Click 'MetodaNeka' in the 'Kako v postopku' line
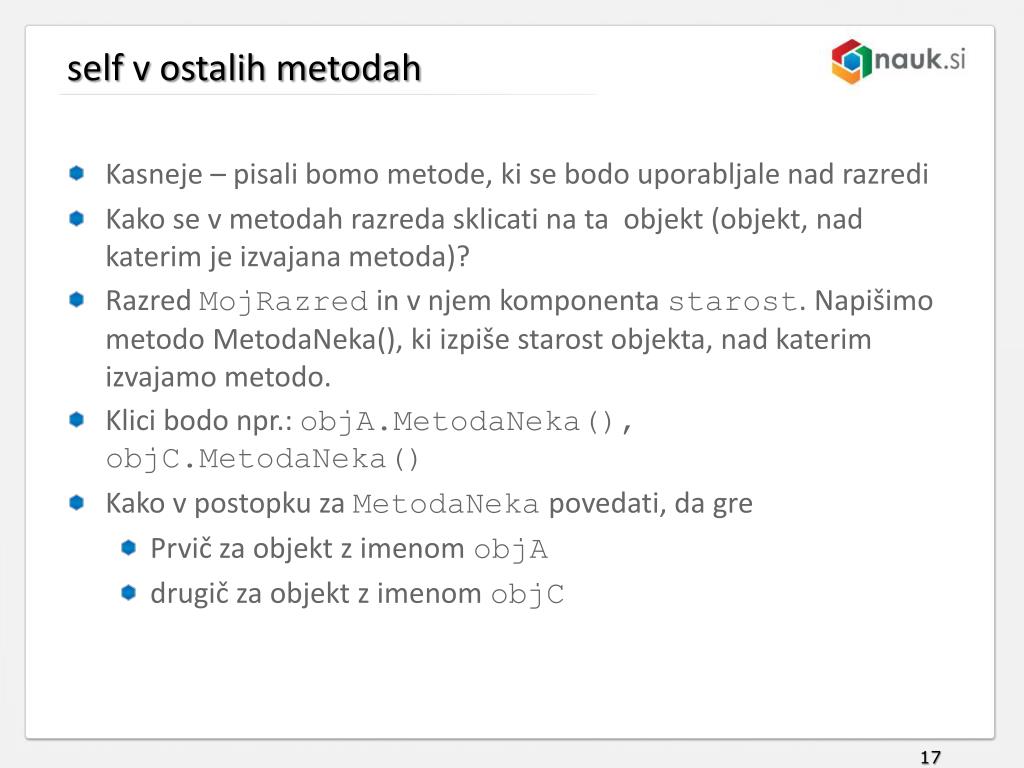The image size is (1024, 768). pos(445,504)
